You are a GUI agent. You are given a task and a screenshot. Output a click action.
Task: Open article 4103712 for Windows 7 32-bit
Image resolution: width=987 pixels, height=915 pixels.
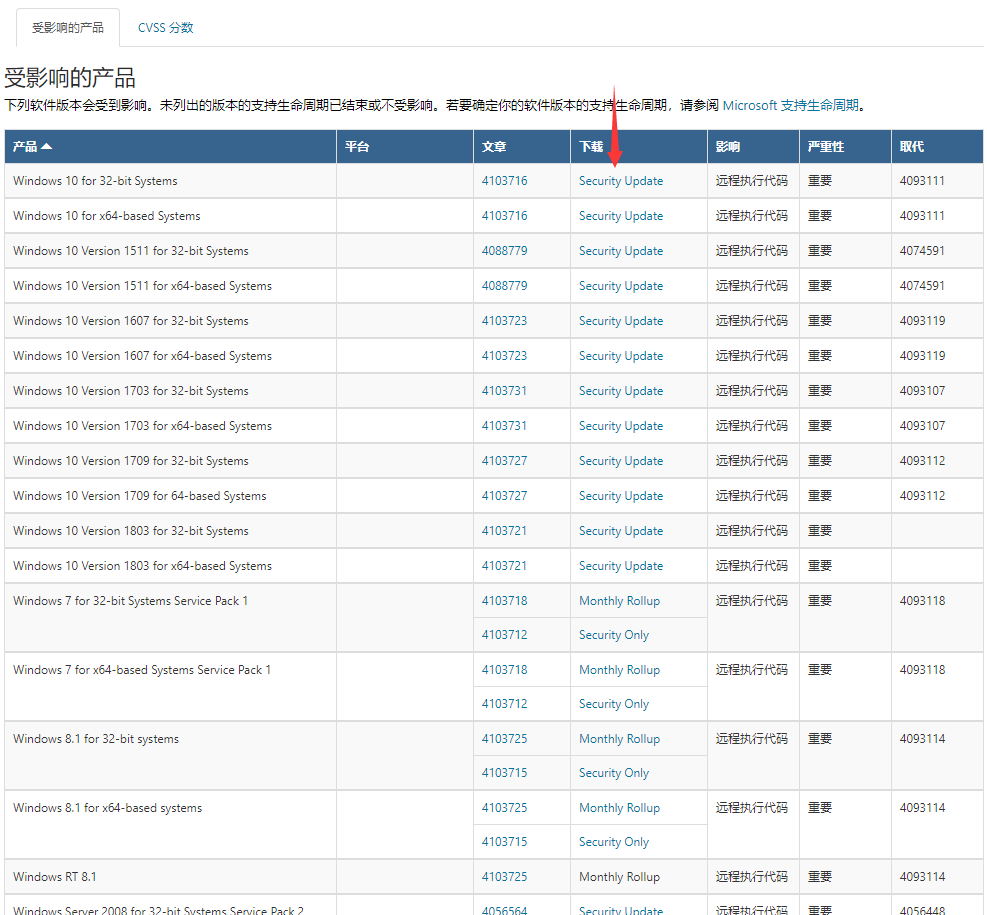[x=504, y=635]
